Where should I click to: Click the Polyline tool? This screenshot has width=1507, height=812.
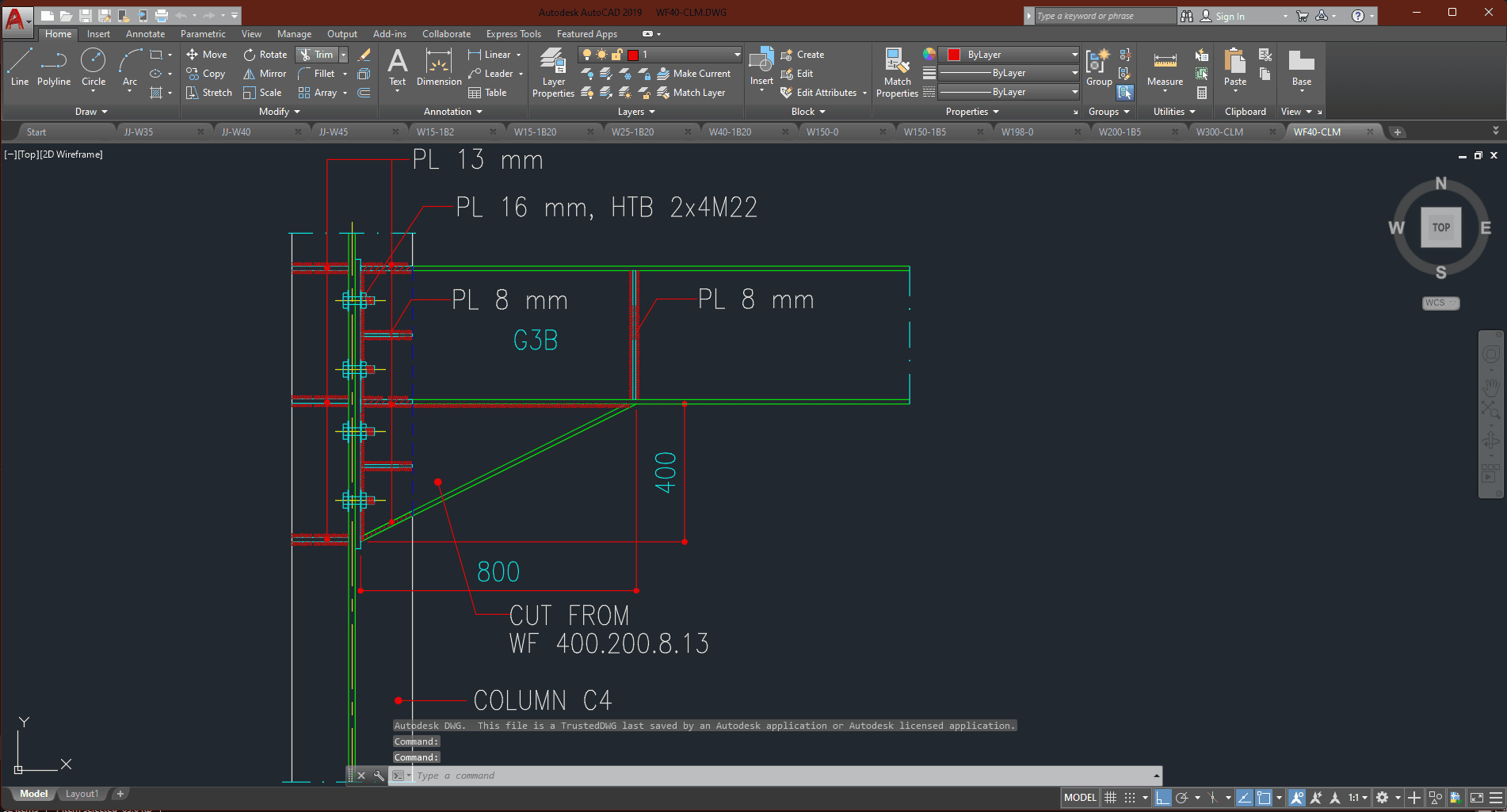[x=54, y=67]
